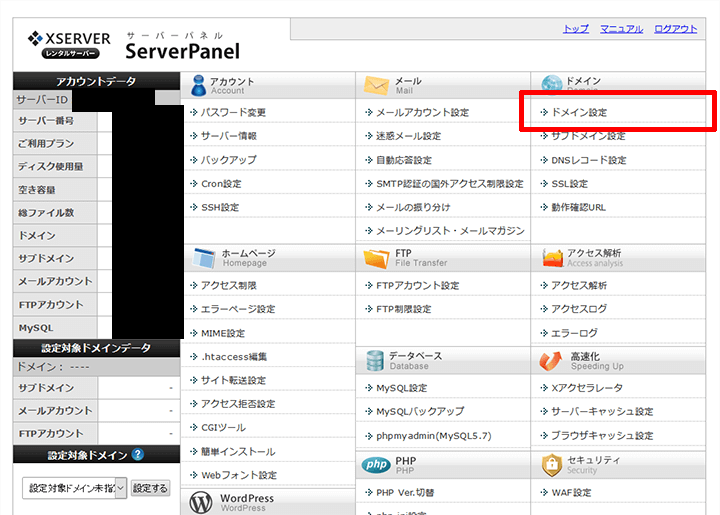Image resolution: width=720 pixels, height=515 pixels.
Task: Open DNSレコード設定
Action: pyautogui.click(x=589, y=160)
